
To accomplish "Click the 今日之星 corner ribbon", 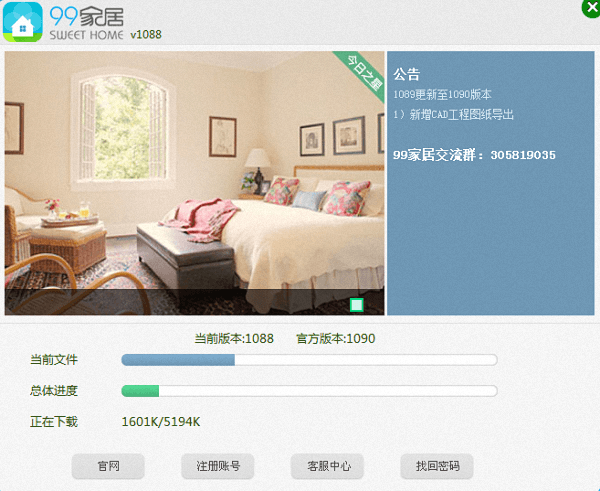I will (361, 75).
